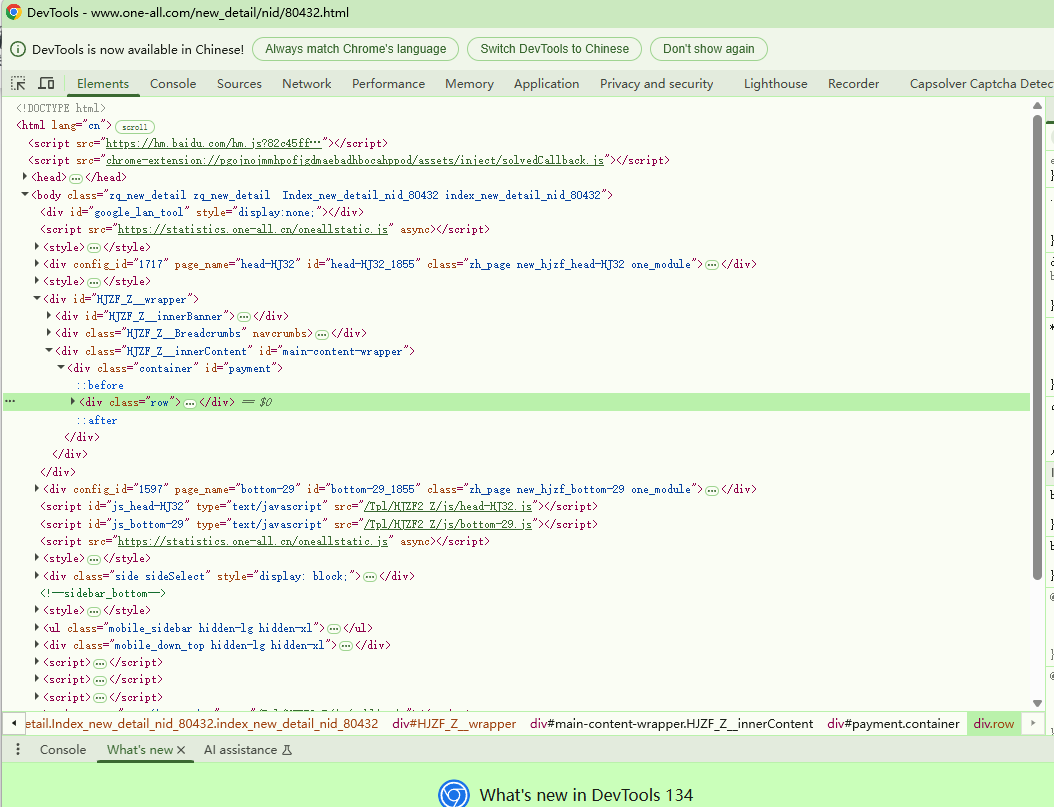Viewport: 1054px width, 807px height.
Task: Click Switch DevTools to Chinese button
Action: point(554,49)
